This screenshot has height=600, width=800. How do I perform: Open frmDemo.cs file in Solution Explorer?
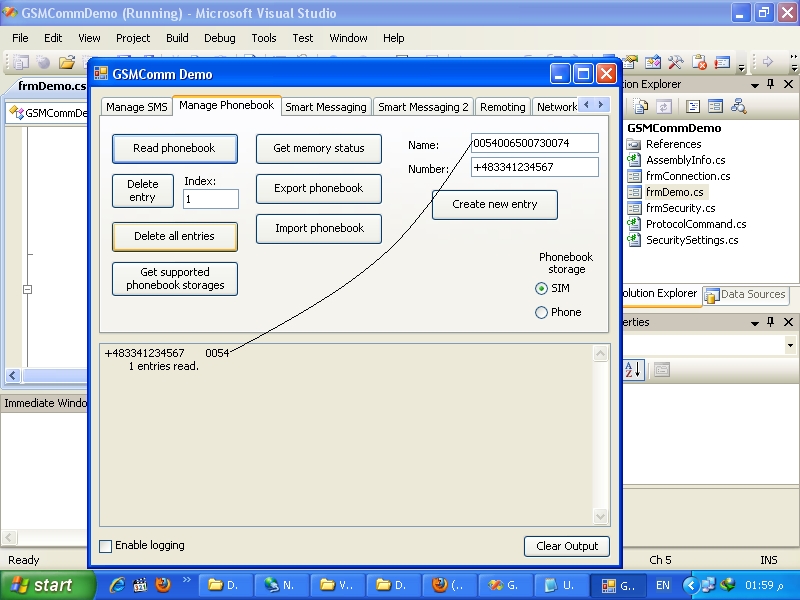pyautogui.click(x=674, y=192)
